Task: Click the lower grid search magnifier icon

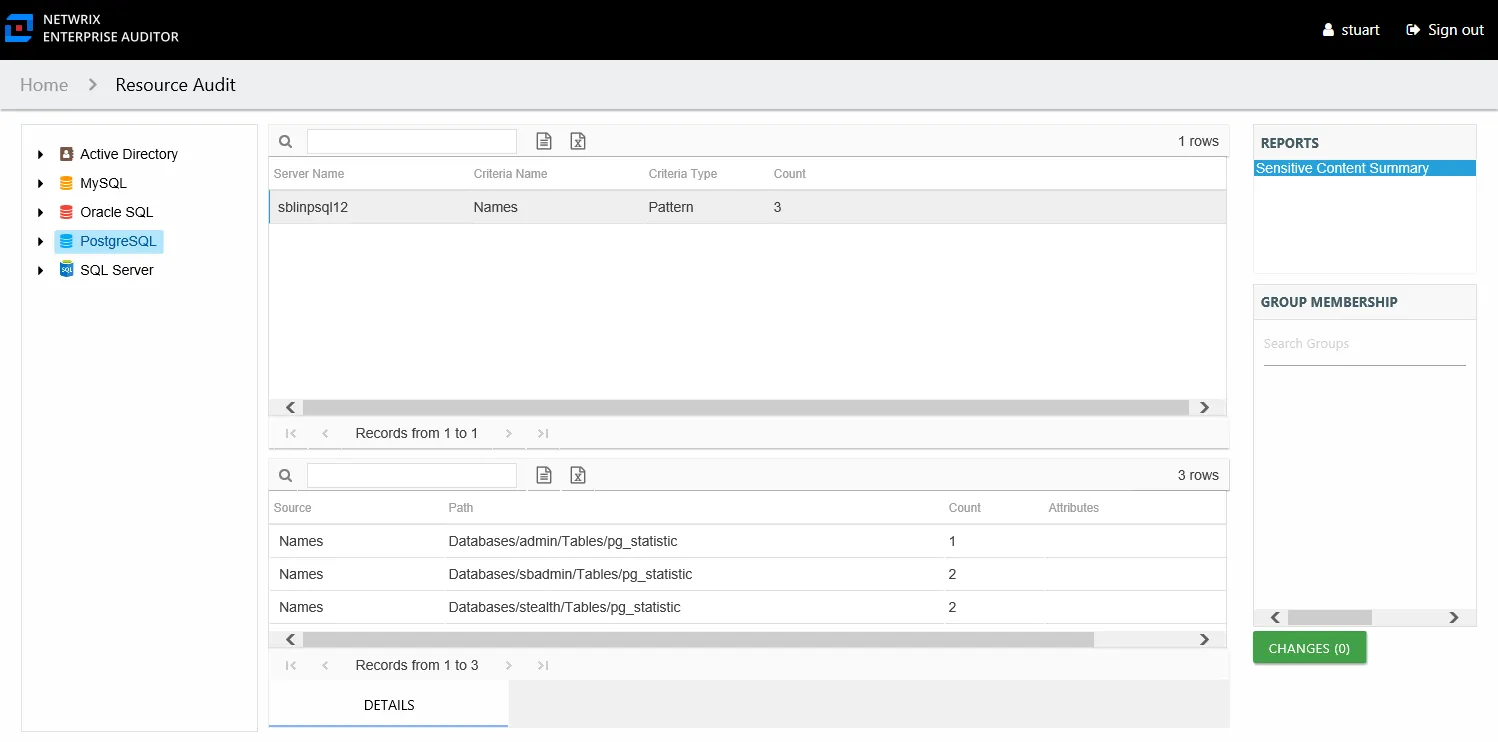Action: click(285, 476)
